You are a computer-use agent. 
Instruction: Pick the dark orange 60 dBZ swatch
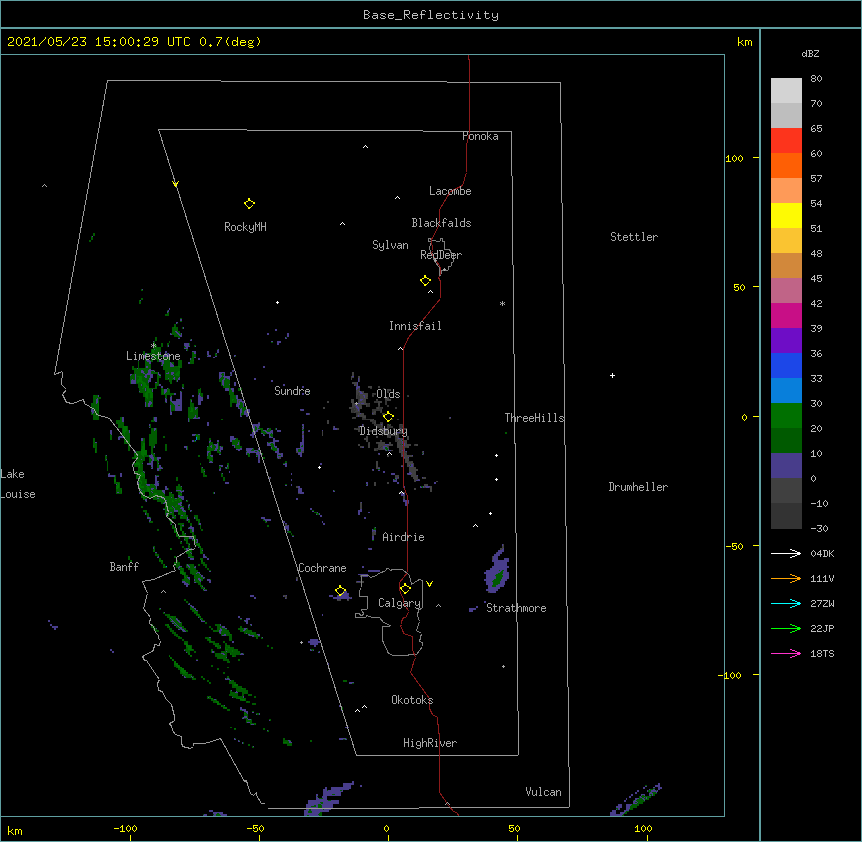786,165
